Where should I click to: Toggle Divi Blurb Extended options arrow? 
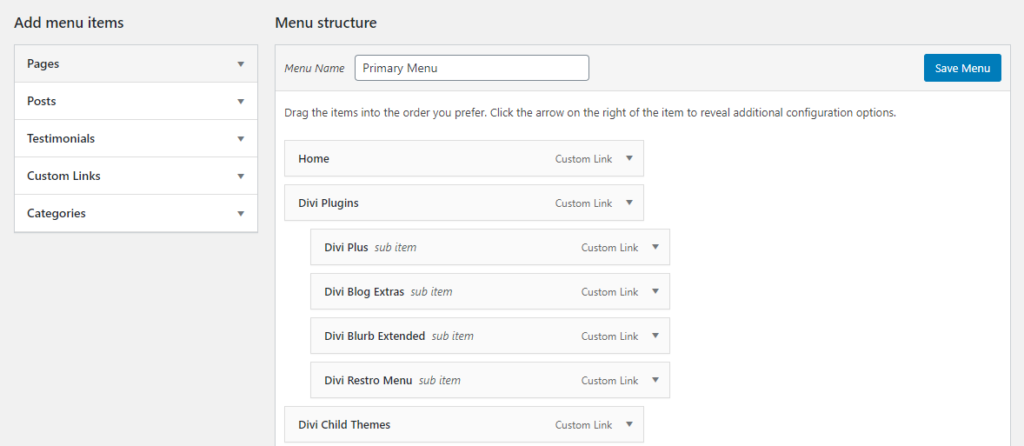[655, 336]
